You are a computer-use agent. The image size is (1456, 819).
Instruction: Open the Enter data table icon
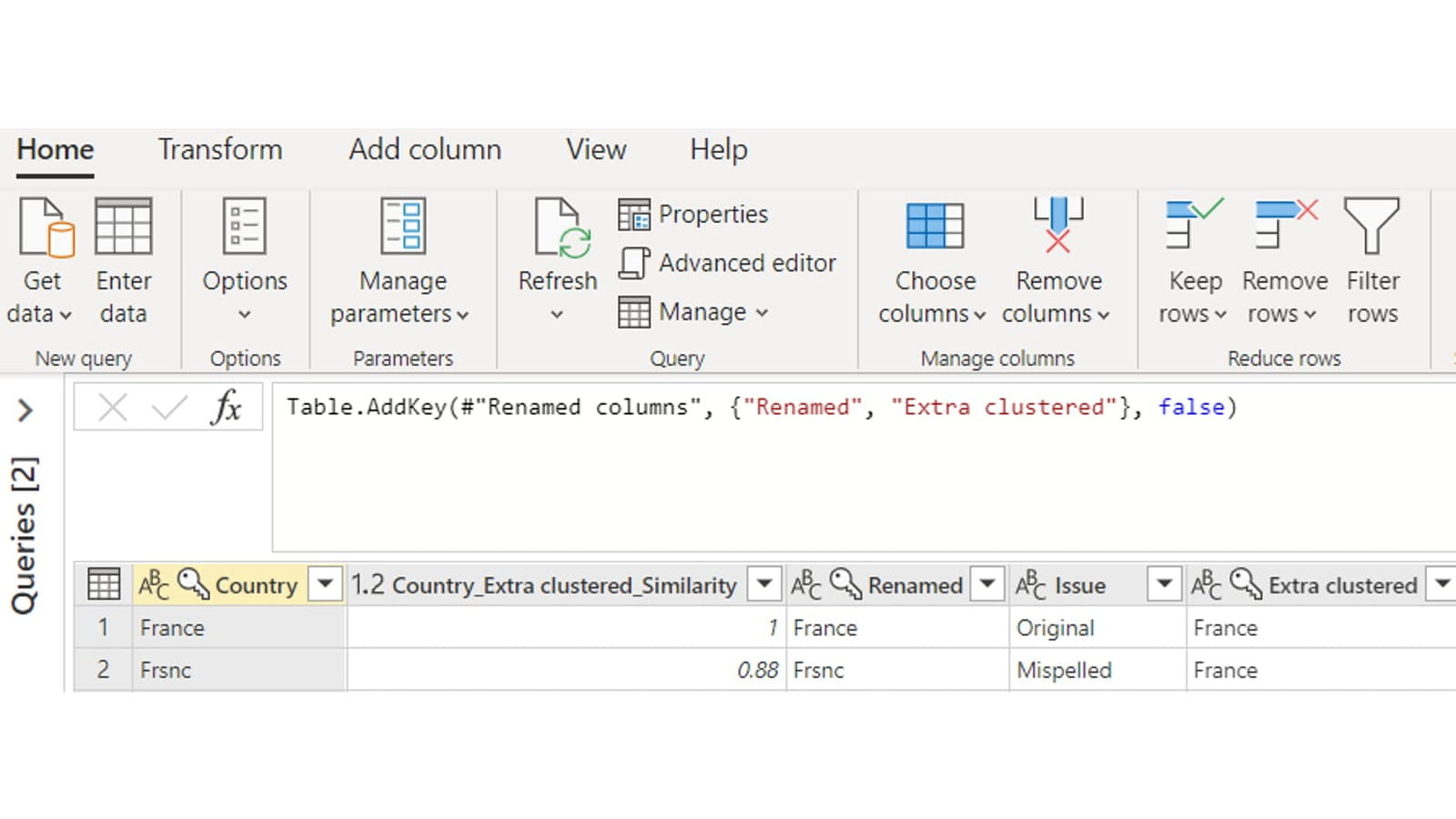tap(124, 227)
